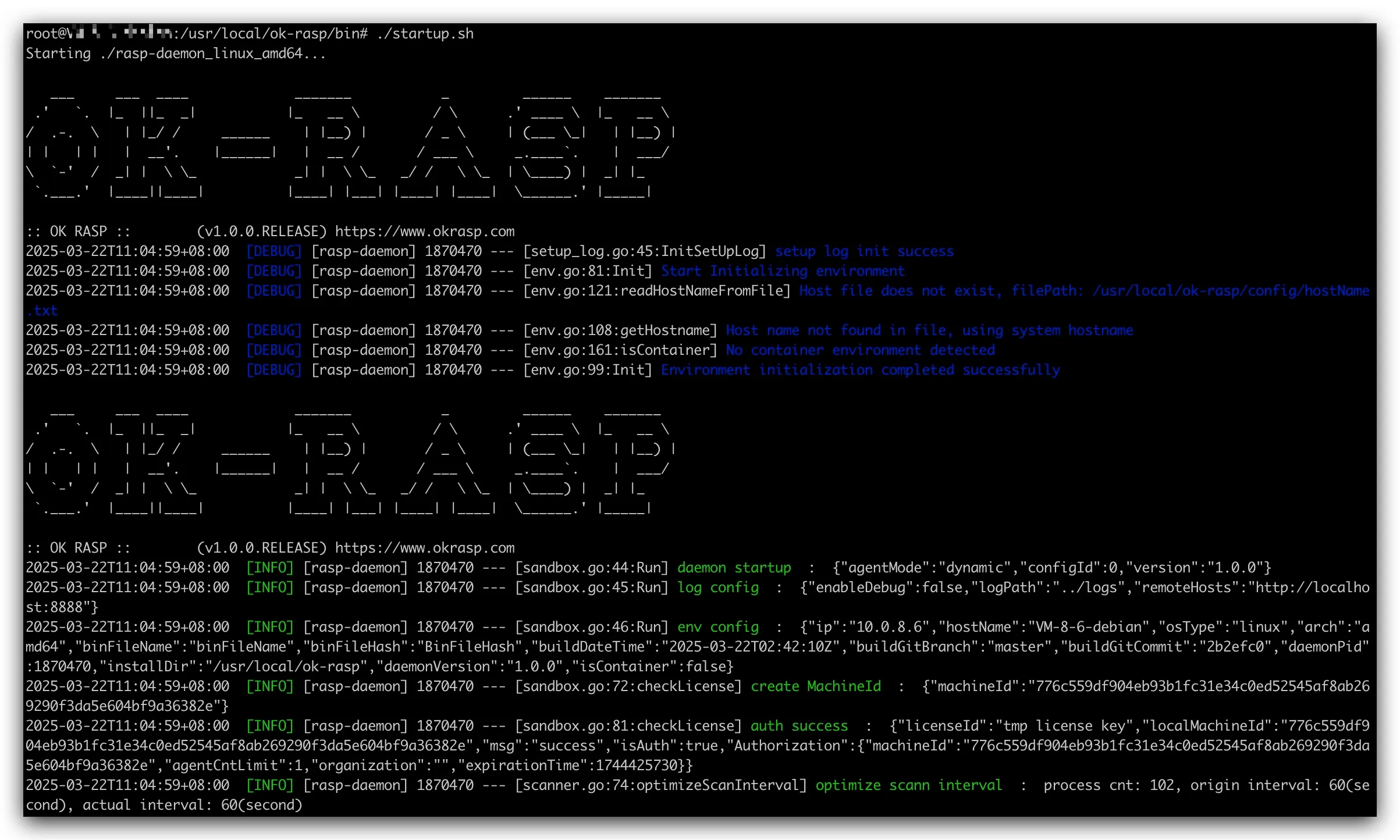Click '"daemonVersion":"1.0.0"' value
This screenshot has width=1400, height=840.
(474, 667)
